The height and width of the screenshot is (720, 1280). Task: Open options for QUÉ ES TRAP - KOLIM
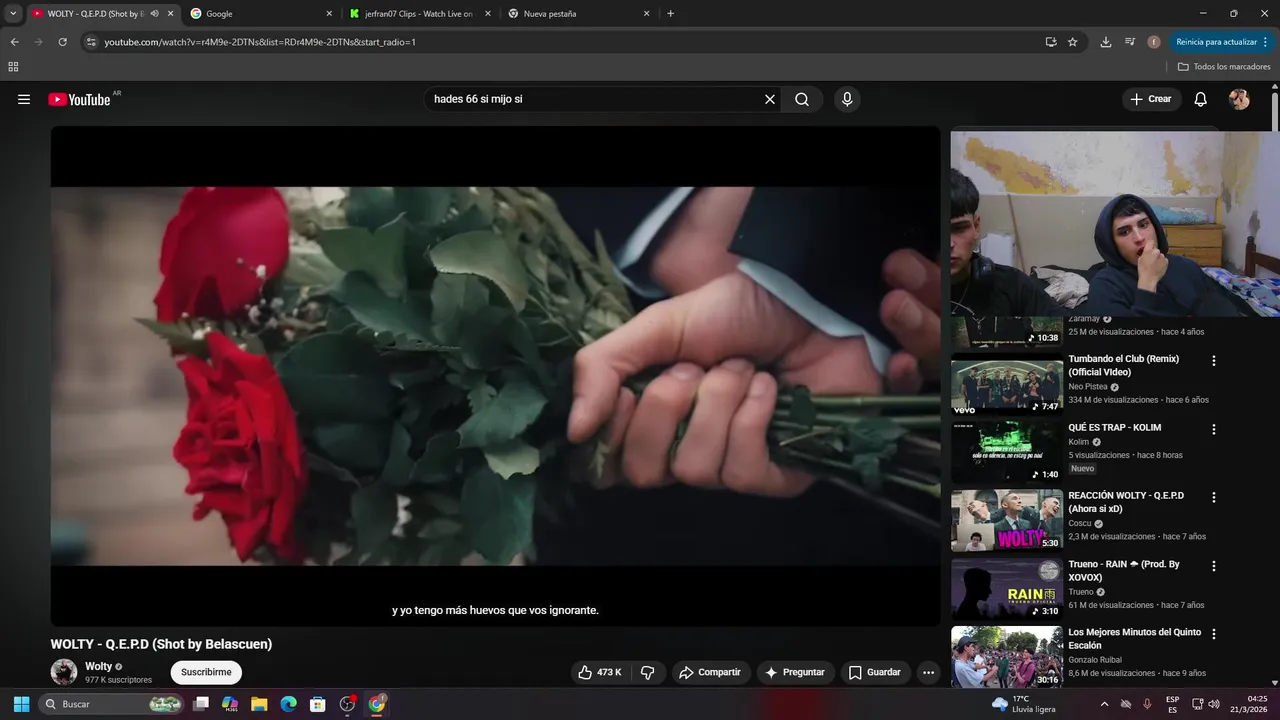pos(1214,429)
